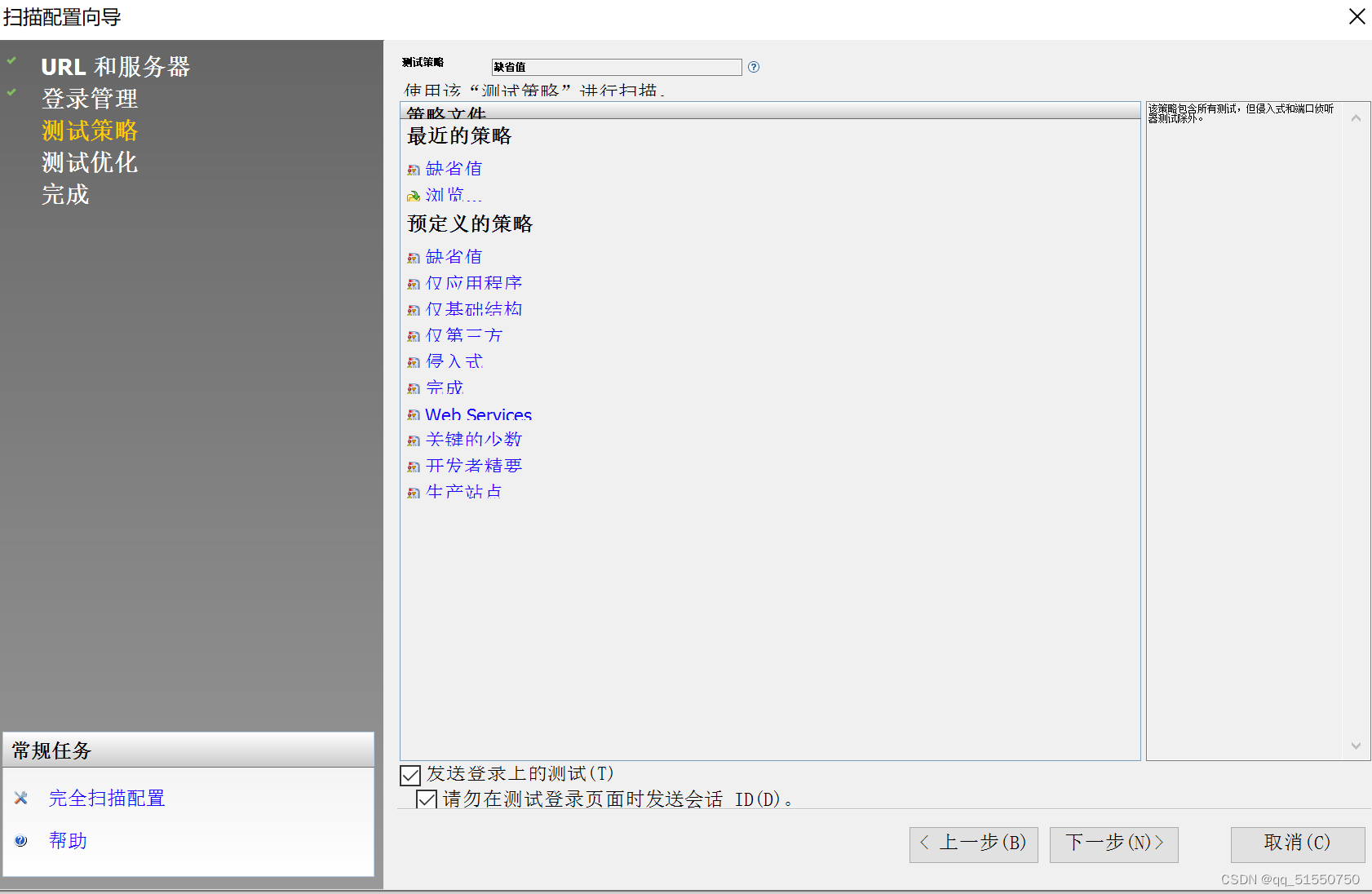
Task: Go to the 完成 step in sidebar
Action: [x=65, y=194]
